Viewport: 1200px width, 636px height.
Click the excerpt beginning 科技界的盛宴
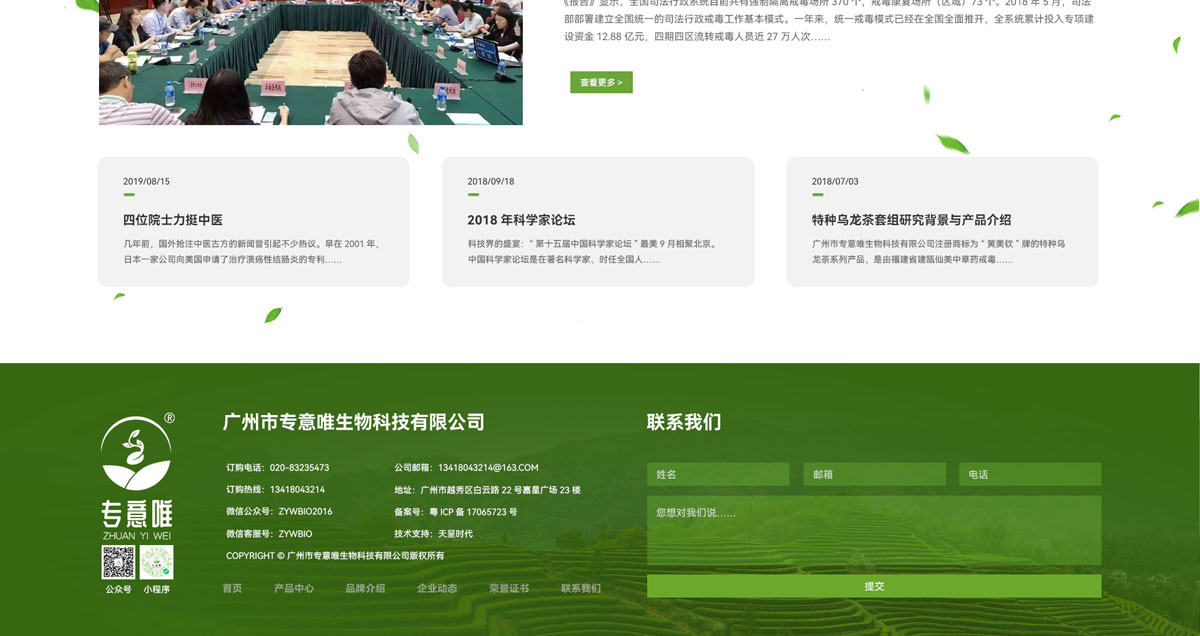tap(592, 251)
